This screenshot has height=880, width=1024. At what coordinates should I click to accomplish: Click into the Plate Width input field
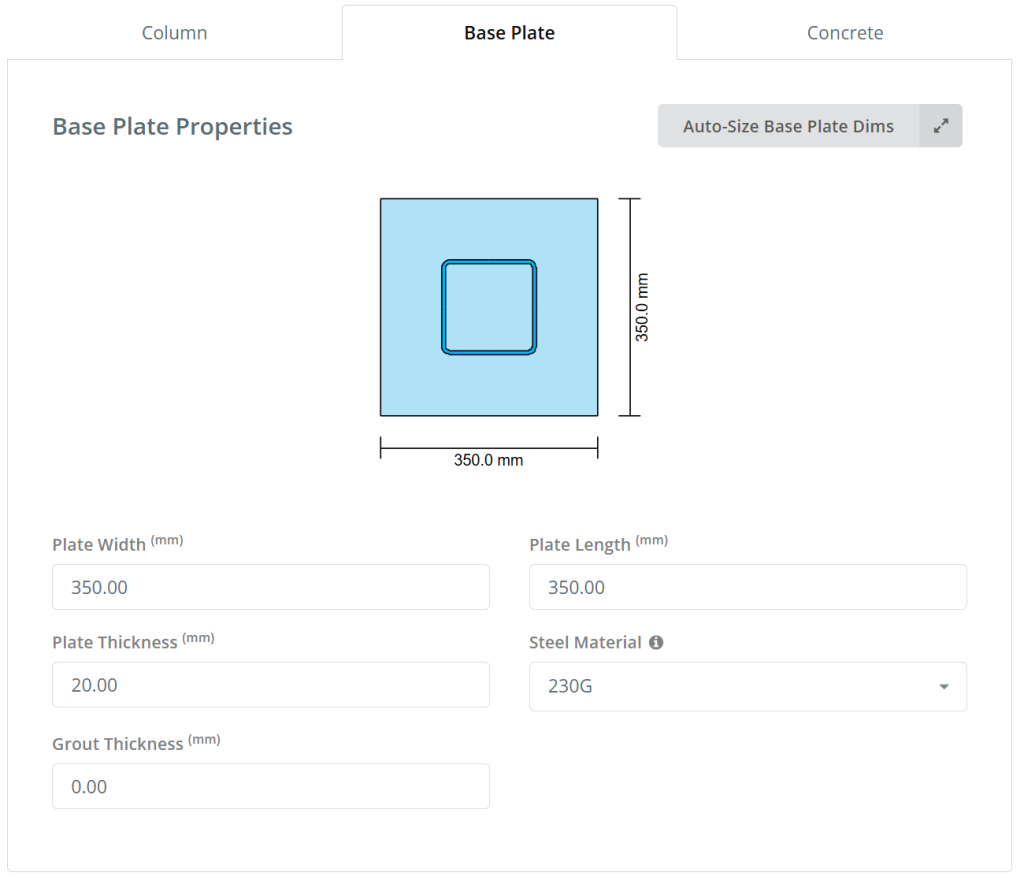[270, 587]
